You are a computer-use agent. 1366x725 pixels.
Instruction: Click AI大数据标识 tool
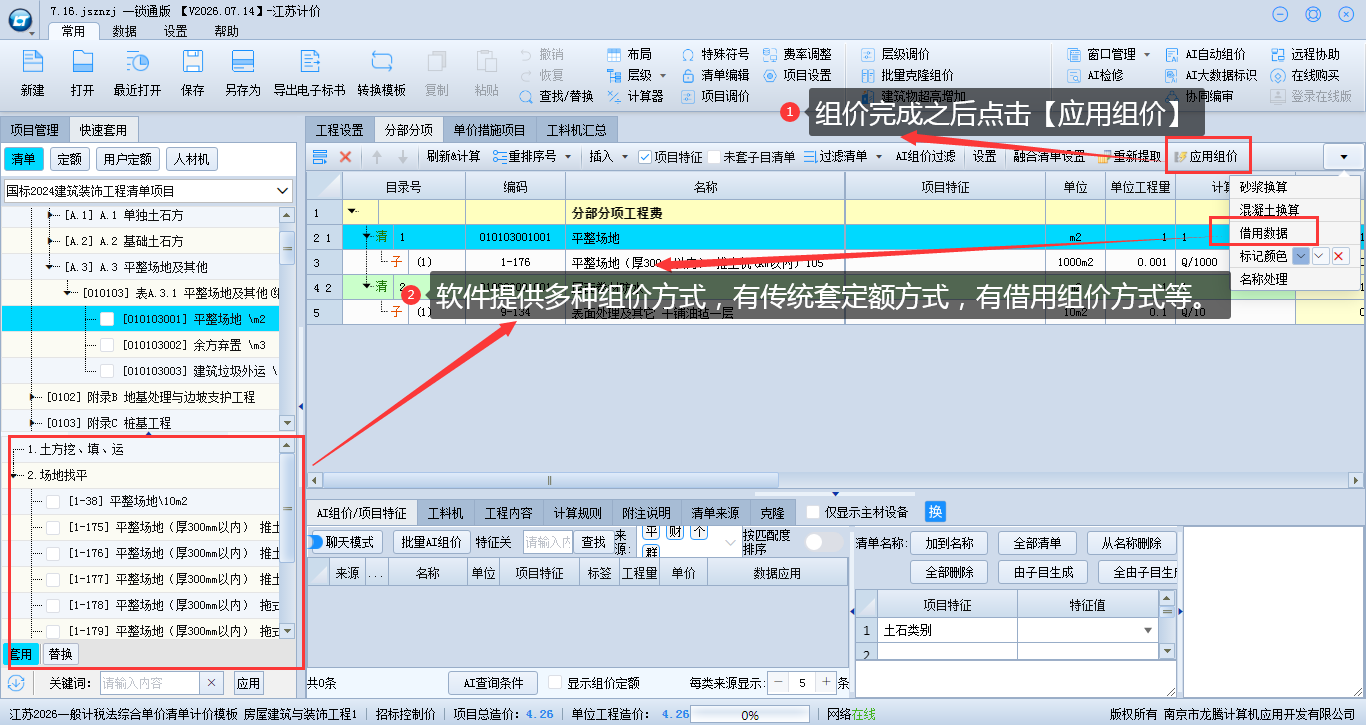click(x=1211, y=75)
